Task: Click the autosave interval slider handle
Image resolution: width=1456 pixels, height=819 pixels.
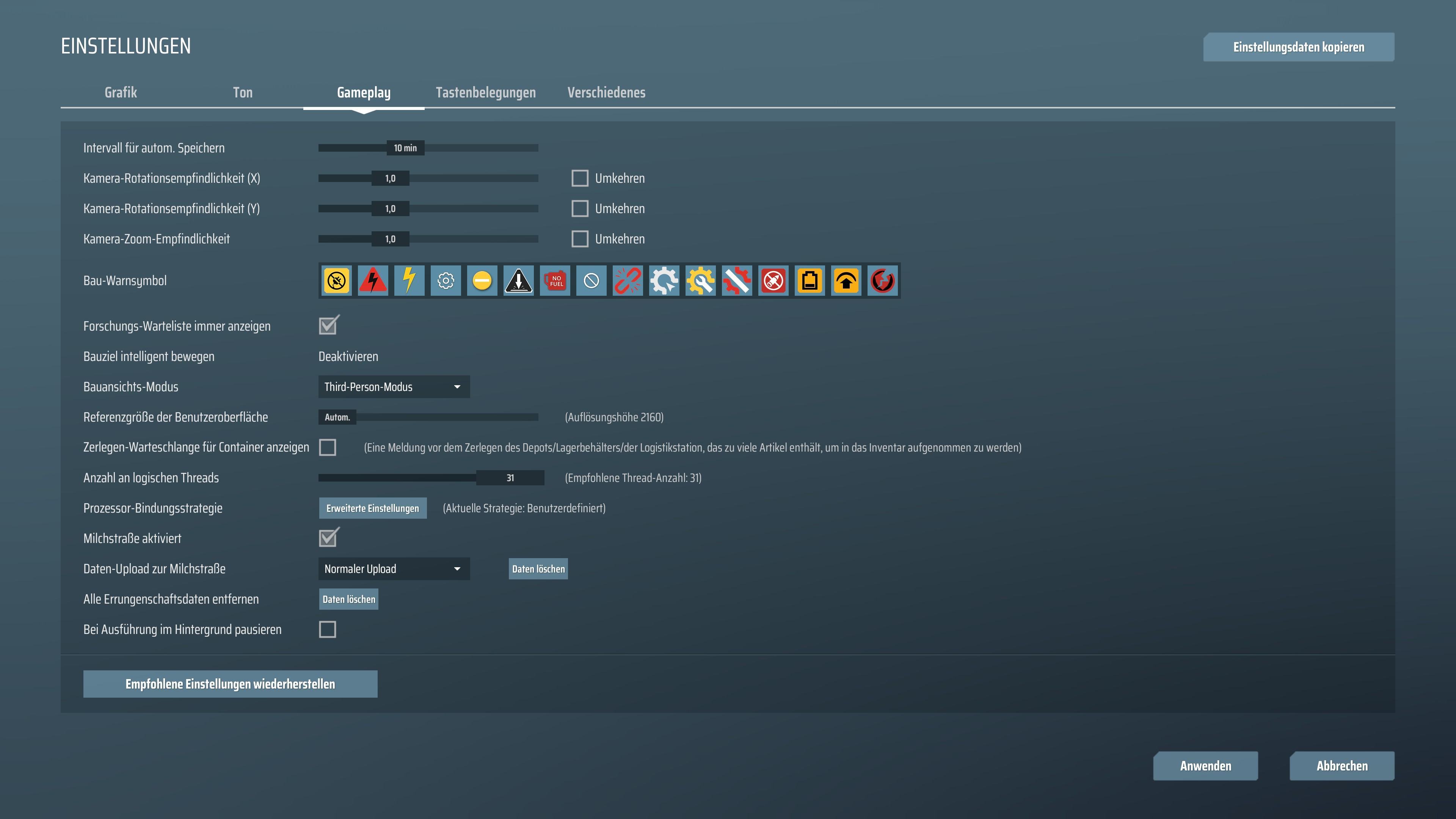Action: pos(405,148)
